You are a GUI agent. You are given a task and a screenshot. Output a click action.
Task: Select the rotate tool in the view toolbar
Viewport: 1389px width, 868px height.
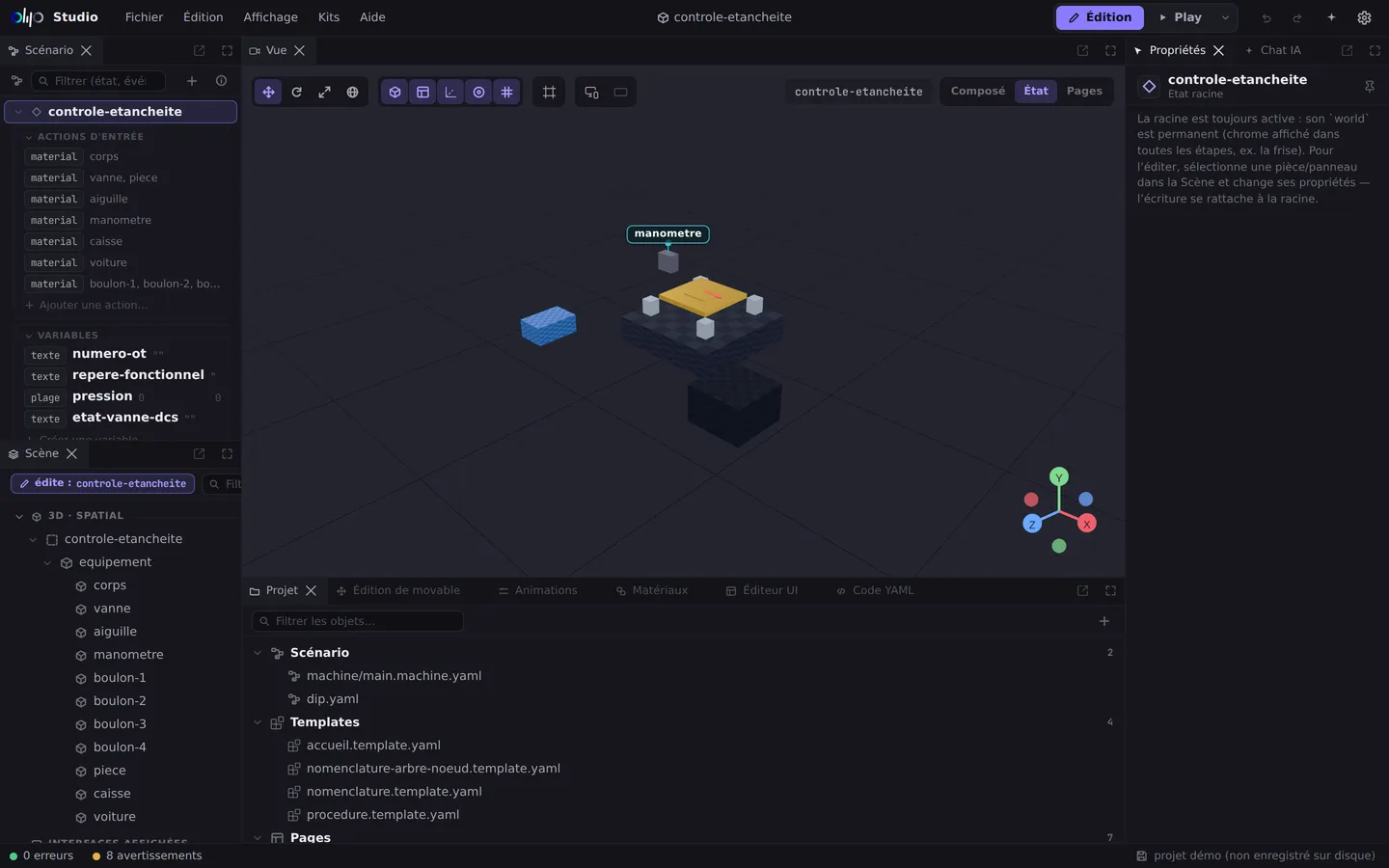click(x=296, y=92)
